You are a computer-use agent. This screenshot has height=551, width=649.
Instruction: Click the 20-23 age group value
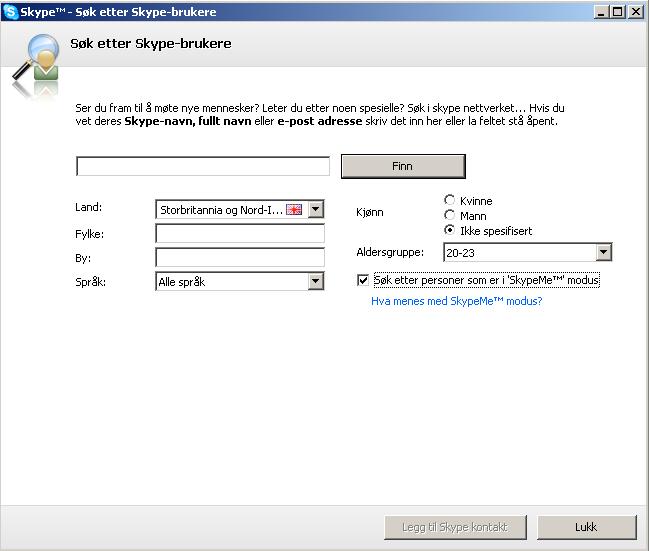coord(460,253)
